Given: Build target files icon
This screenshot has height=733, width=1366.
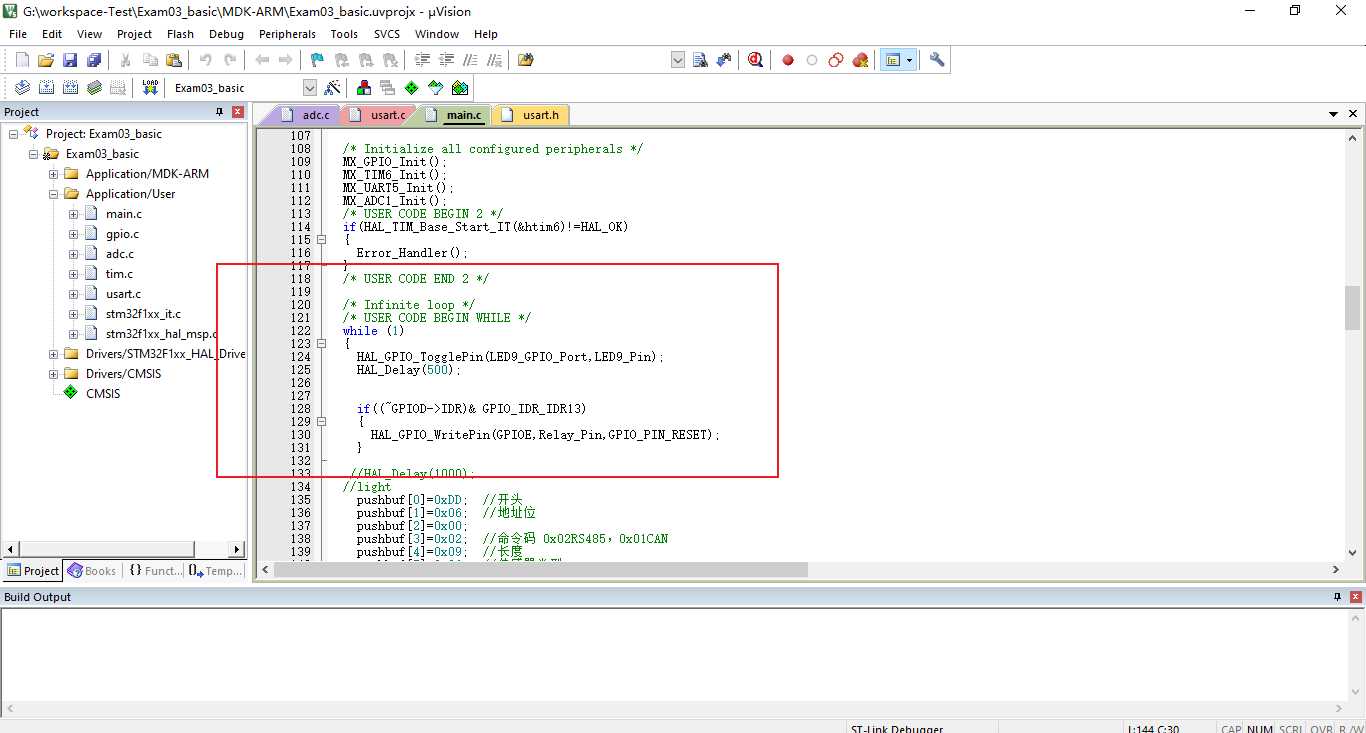Looking at the screenshot, I should coord(46,88).
